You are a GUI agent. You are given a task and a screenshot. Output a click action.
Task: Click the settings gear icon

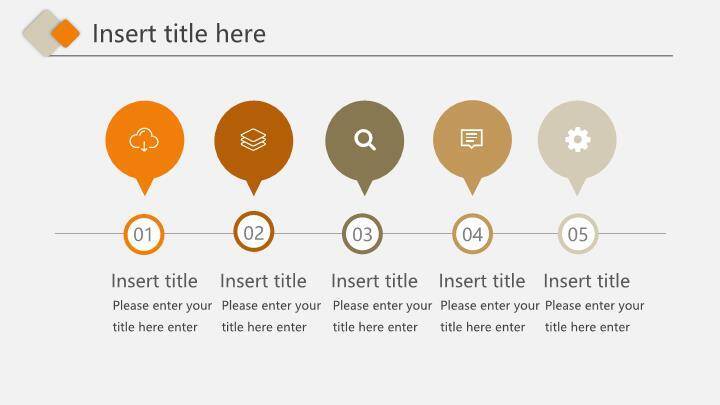tap(578, 140)
